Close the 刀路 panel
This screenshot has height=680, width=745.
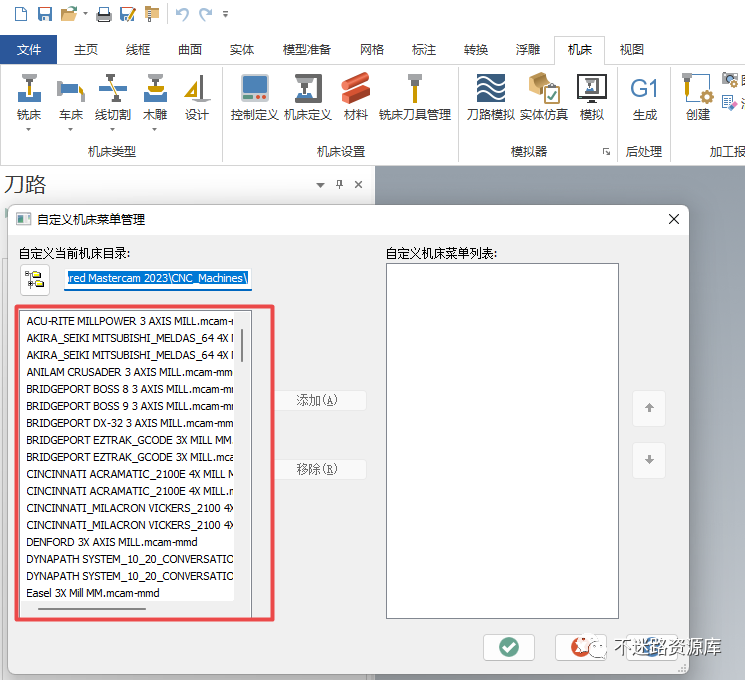(359, 184)
